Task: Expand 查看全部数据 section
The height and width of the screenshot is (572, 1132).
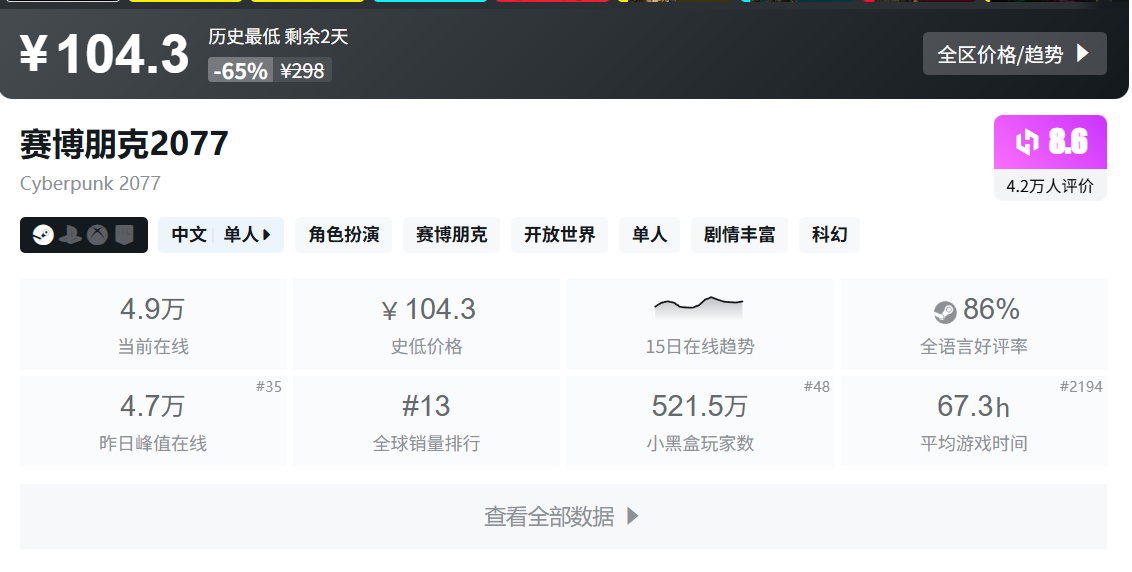Action: coord(563,516)
